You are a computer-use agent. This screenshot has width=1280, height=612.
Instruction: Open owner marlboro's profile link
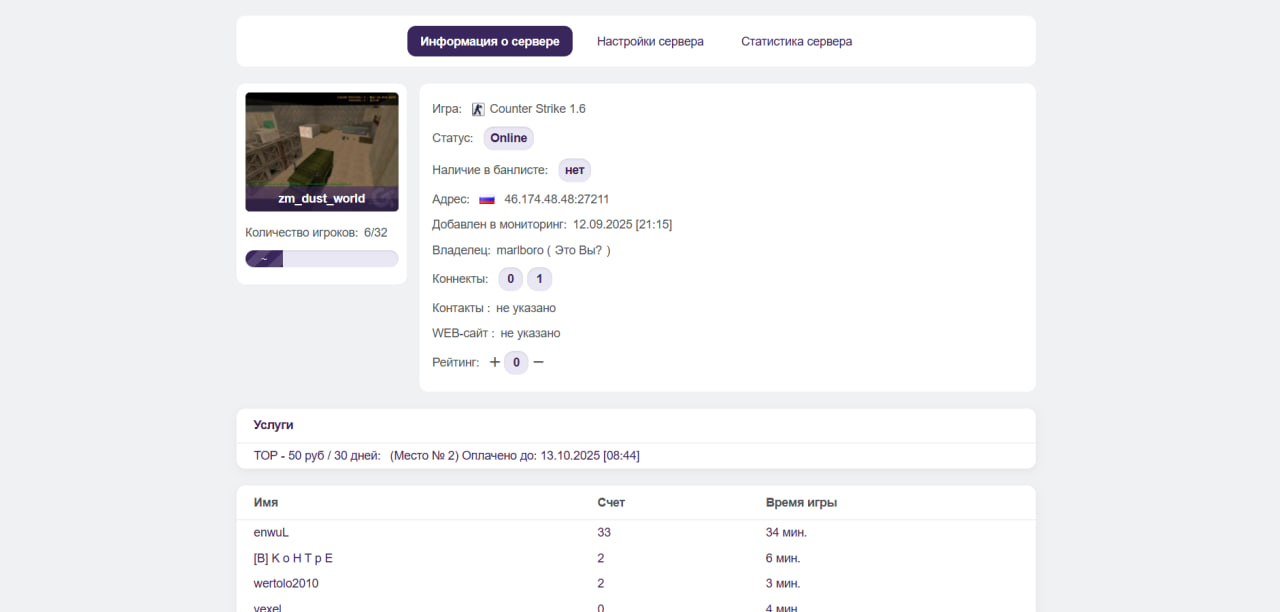coord(520,250)
